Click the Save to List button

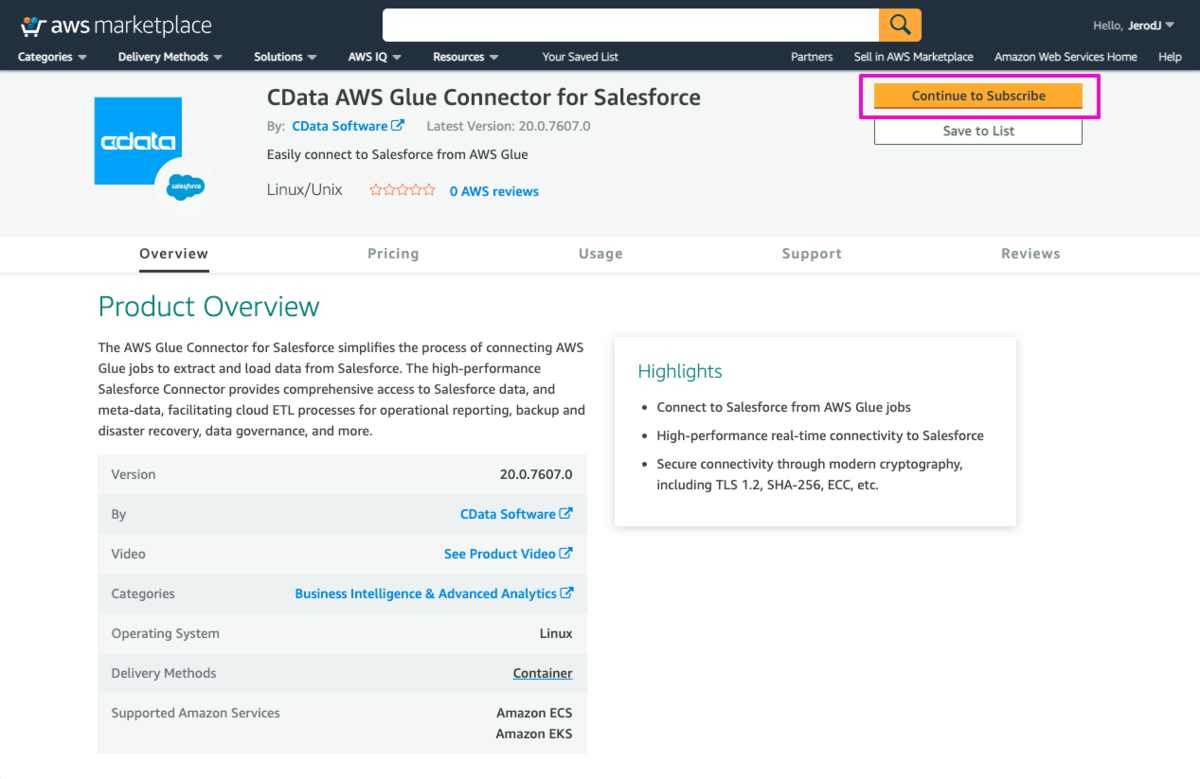coord(978,131)
